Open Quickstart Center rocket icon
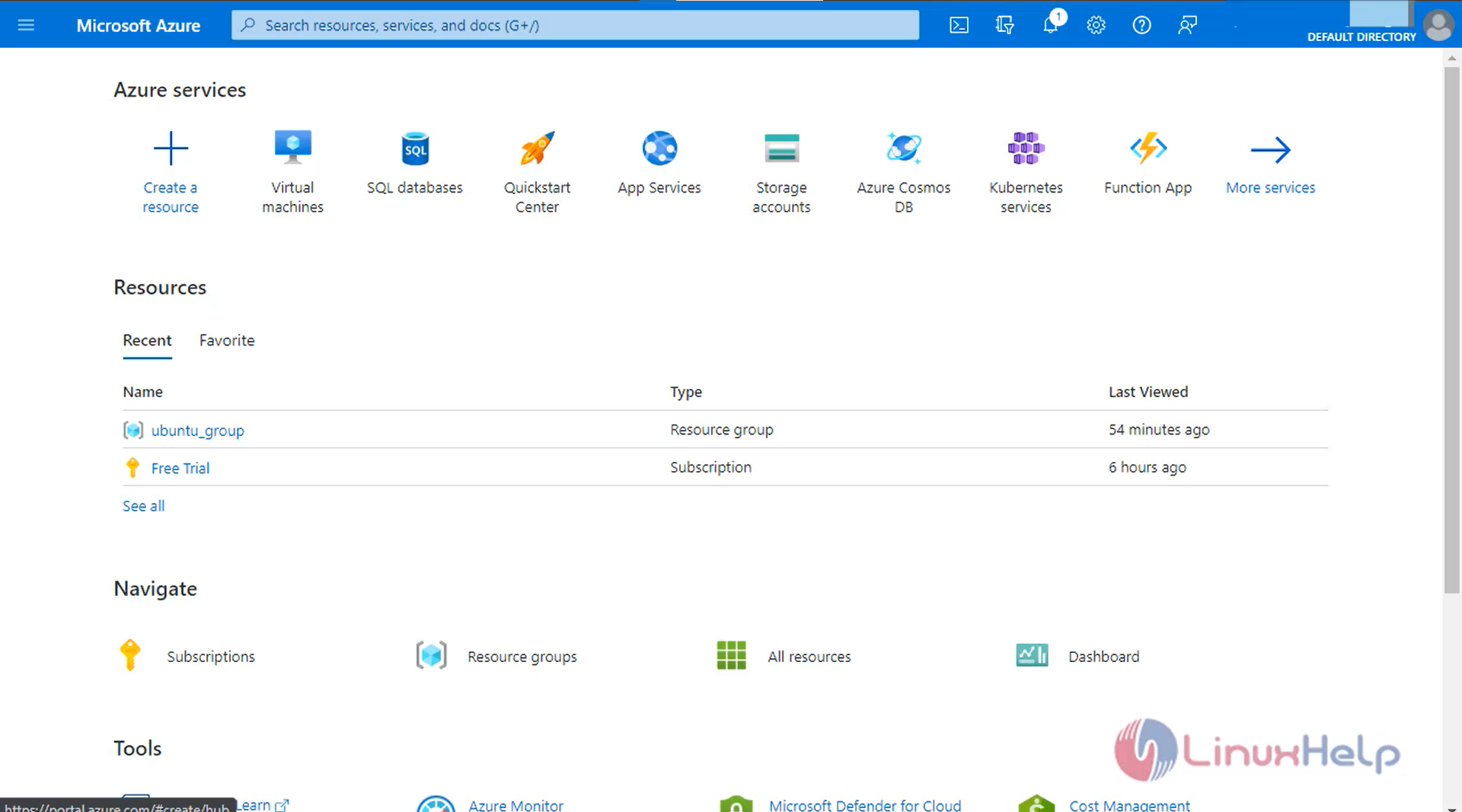The width and height of the screenshot is (1462, 812). [x=537, y=148]
